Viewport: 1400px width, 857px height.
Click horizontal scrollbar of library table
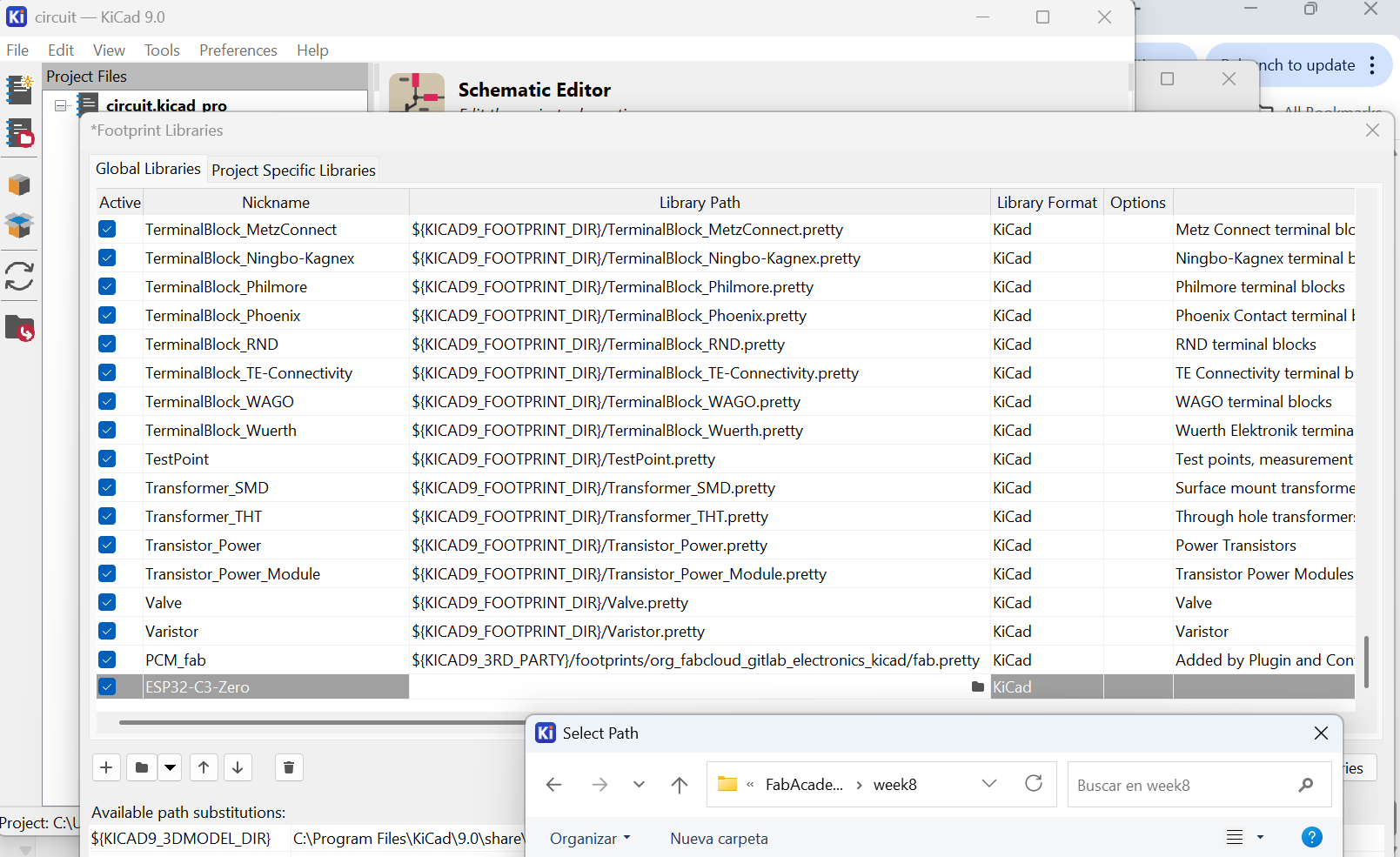(322, 722)
